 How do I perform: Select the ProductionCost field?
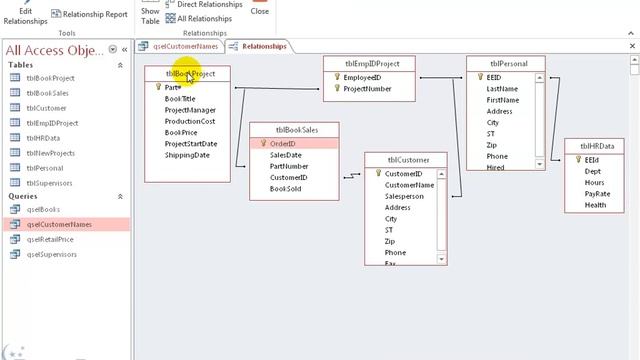(190, 121)
